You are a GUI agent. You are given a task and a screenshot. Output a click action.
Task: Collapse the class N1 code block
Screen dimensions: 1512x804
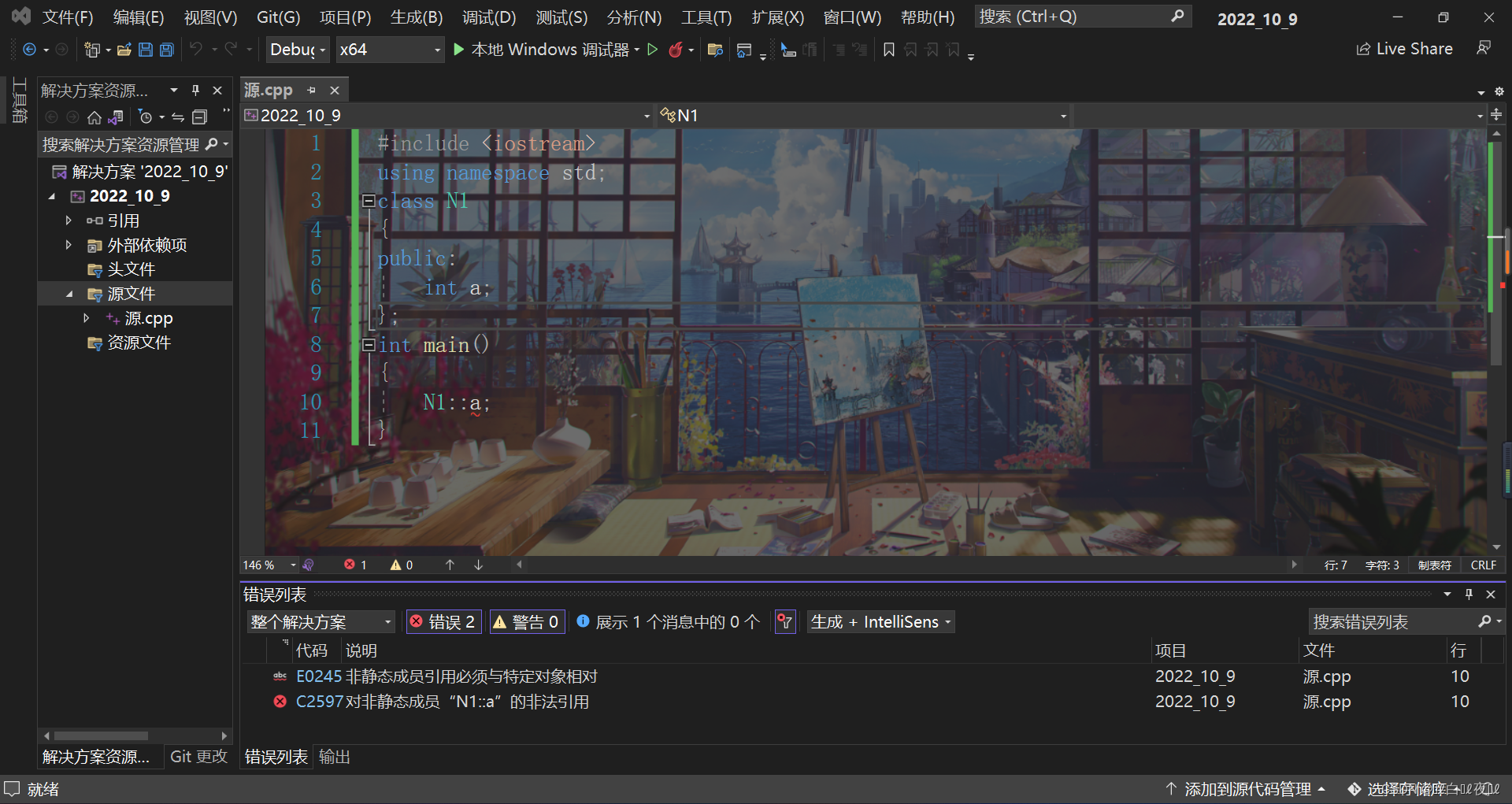pyautogui.click(x=368, y=201)
